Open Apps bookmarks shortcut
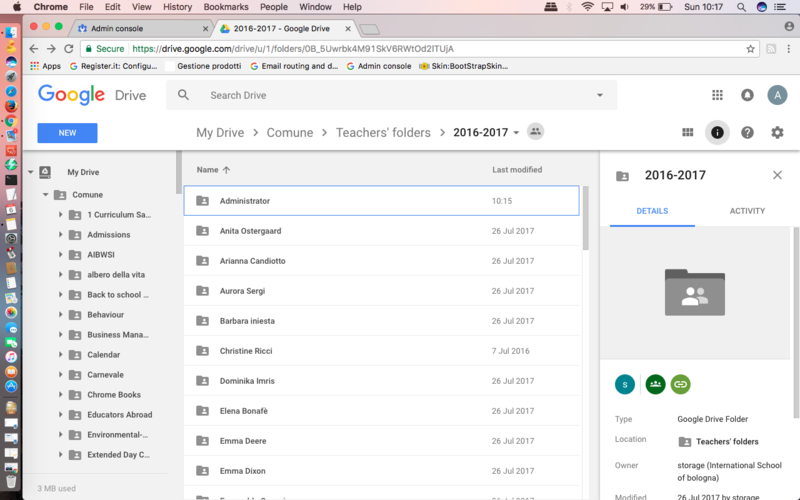800x500 pixels. point(45,66)
